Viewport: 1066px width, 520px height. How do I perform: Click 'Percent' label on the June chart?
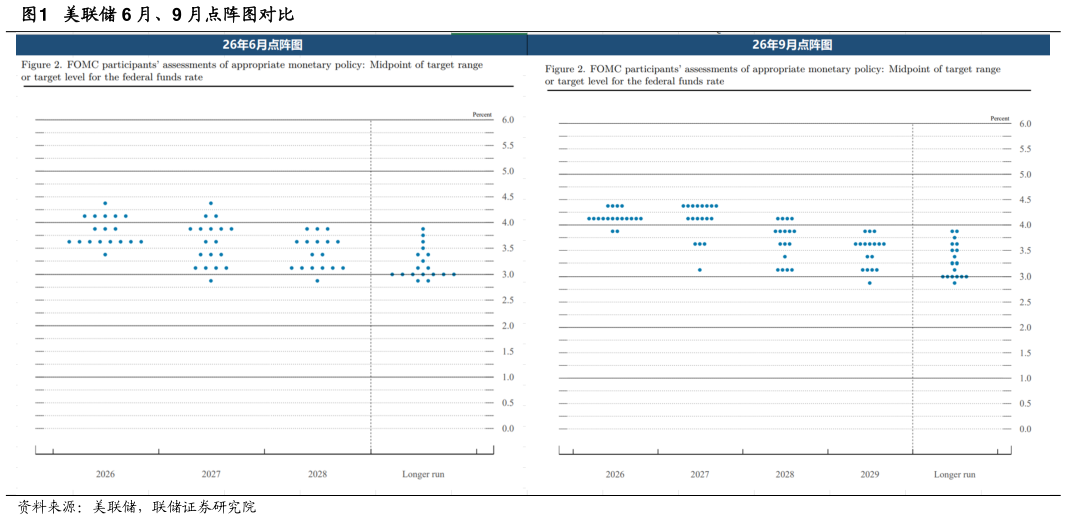[x=482, y=115]
